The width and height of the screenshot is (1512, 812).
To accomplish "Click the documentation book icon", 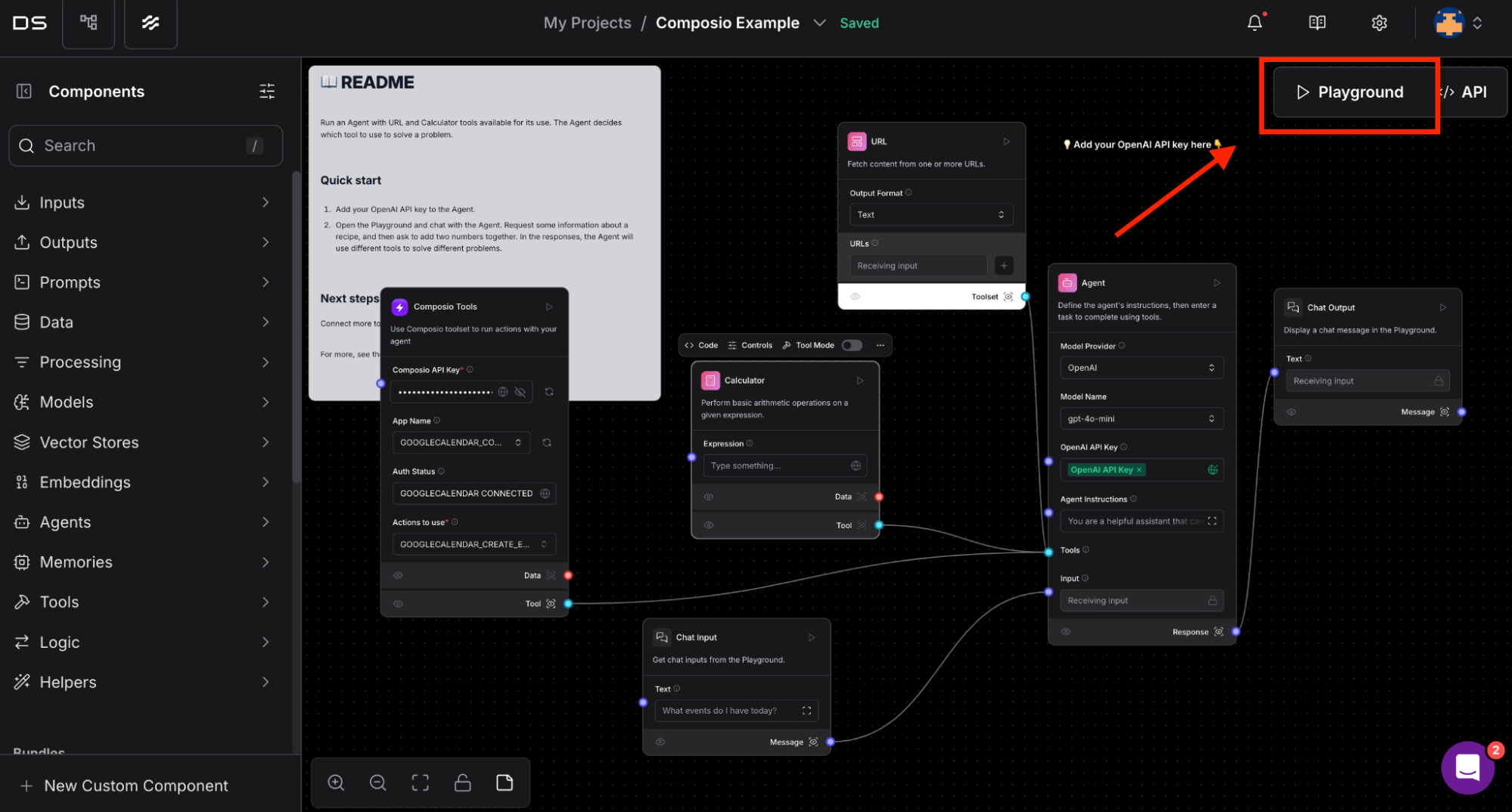I will pyautogui.click(x=1317, y=23).
